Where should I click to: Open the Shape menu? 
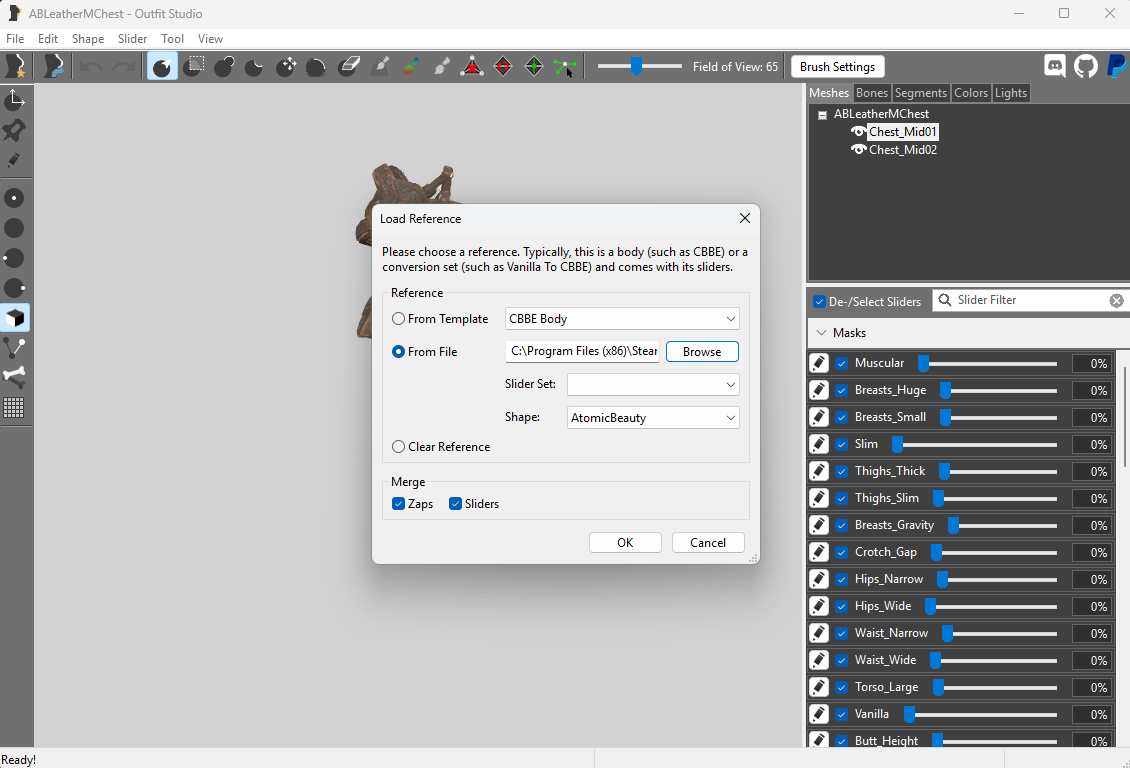(88, 39)
